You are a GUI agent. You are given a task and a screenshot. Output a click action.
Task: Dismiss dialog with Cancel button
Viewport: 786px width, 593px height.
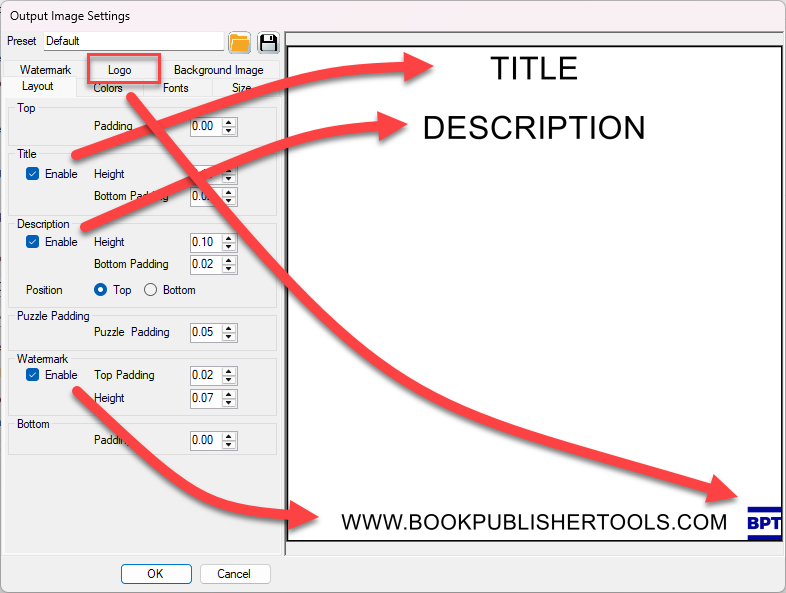(x=235, y=574)
